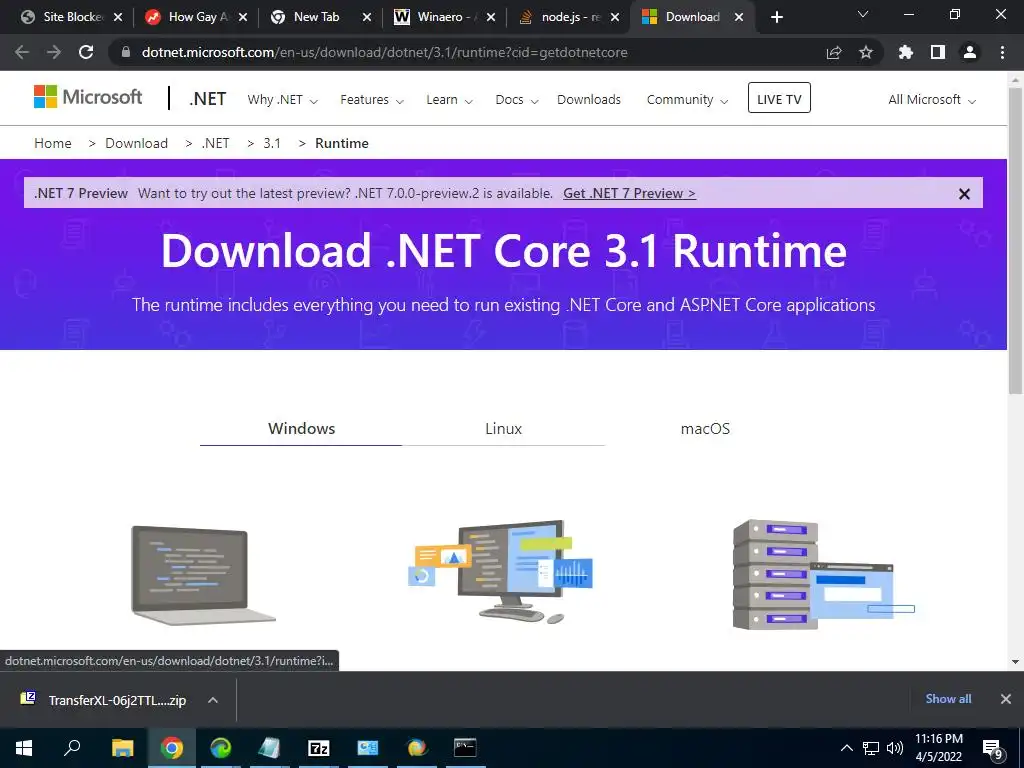Click the site lock padlock icon

[x=125, y=52]
